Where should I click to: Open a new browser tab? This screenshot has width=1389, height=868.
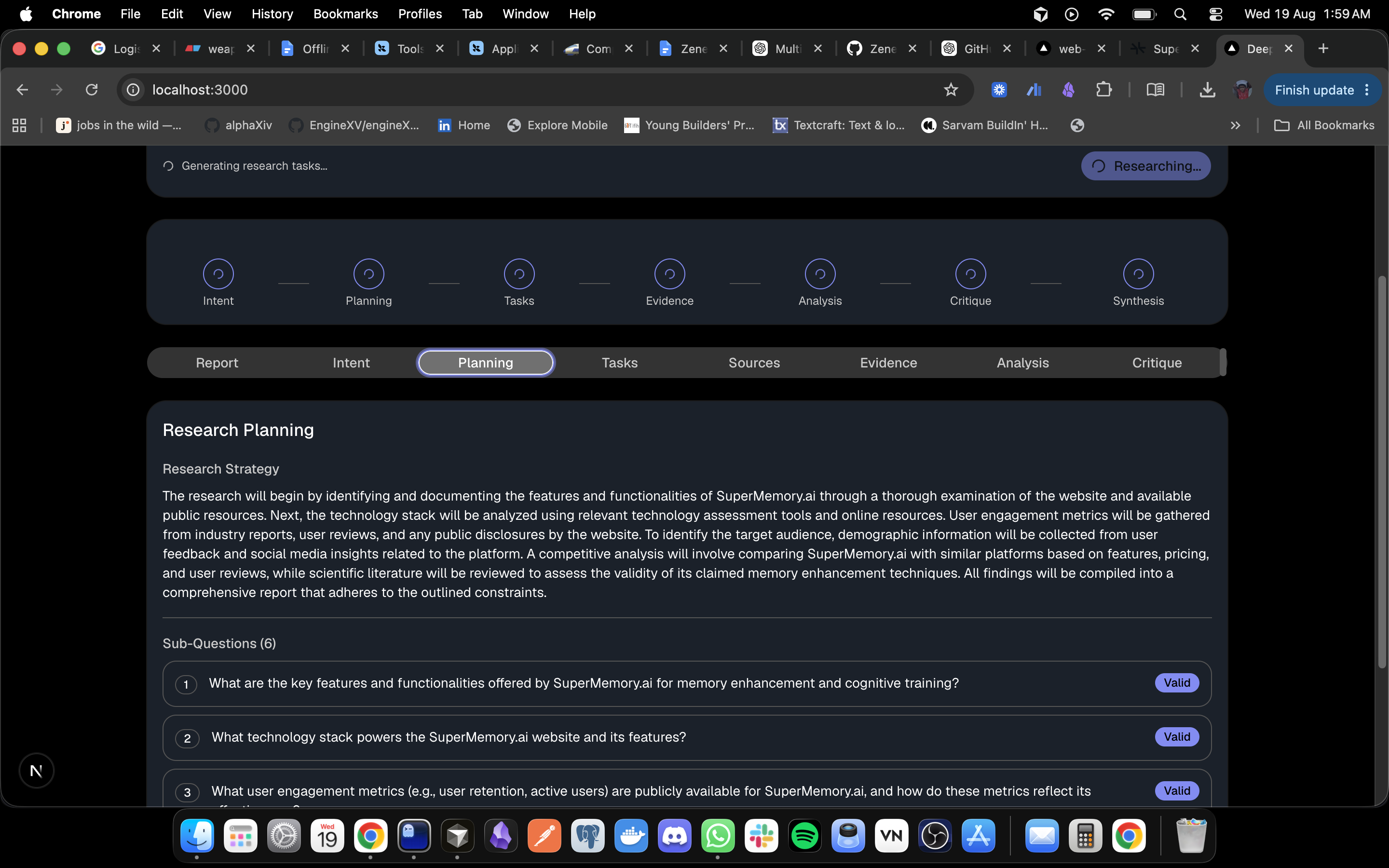pyautogui.click(x=1323, y=49)
